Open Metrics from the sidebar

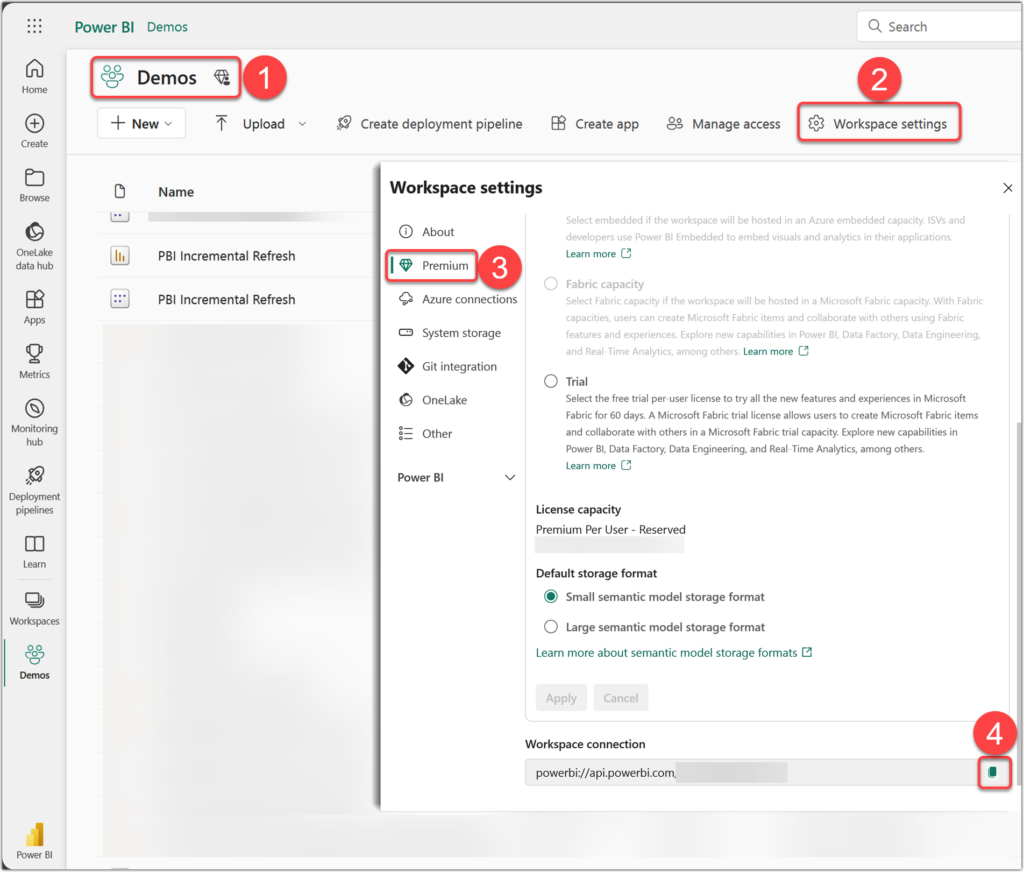pos(35,361)
